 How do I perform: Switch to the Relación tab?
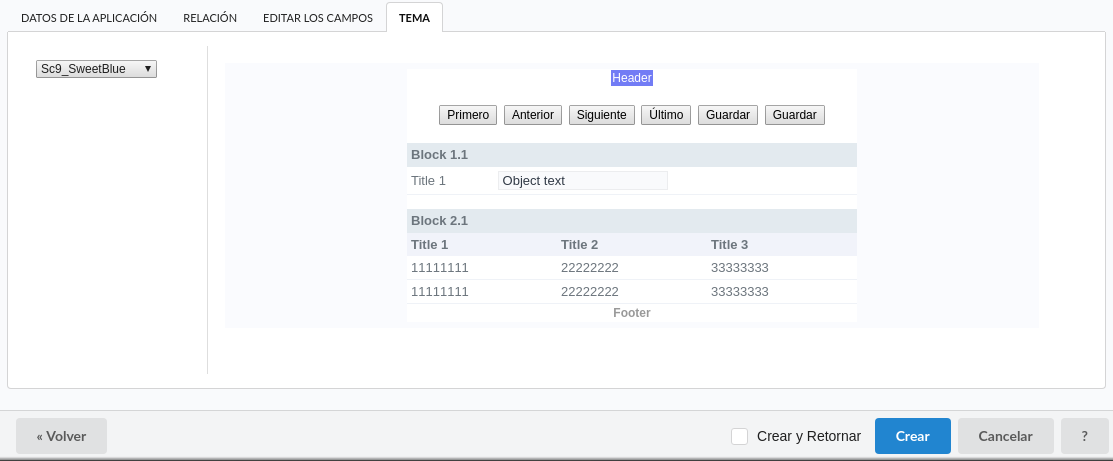coord(210,18)
